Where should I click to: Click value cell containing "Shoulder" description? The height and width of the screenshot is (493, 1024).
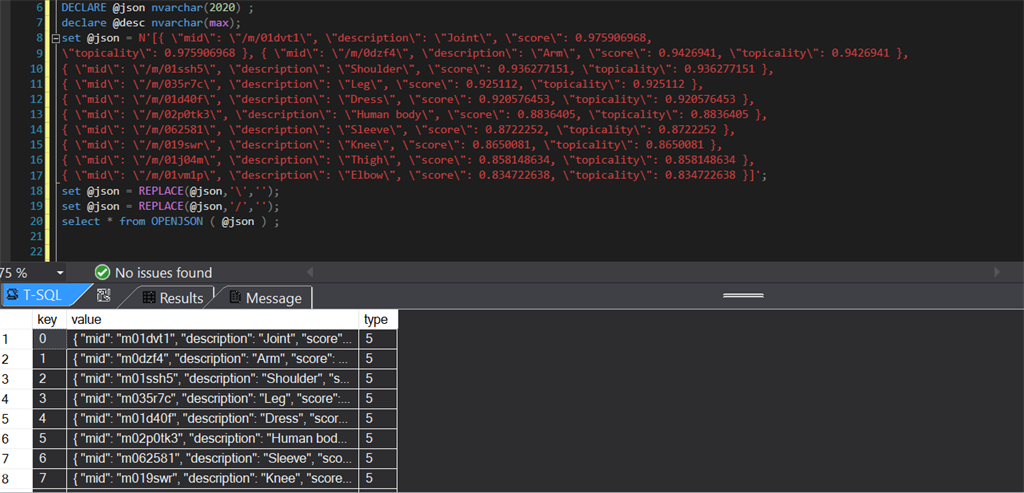pos(214,379)
